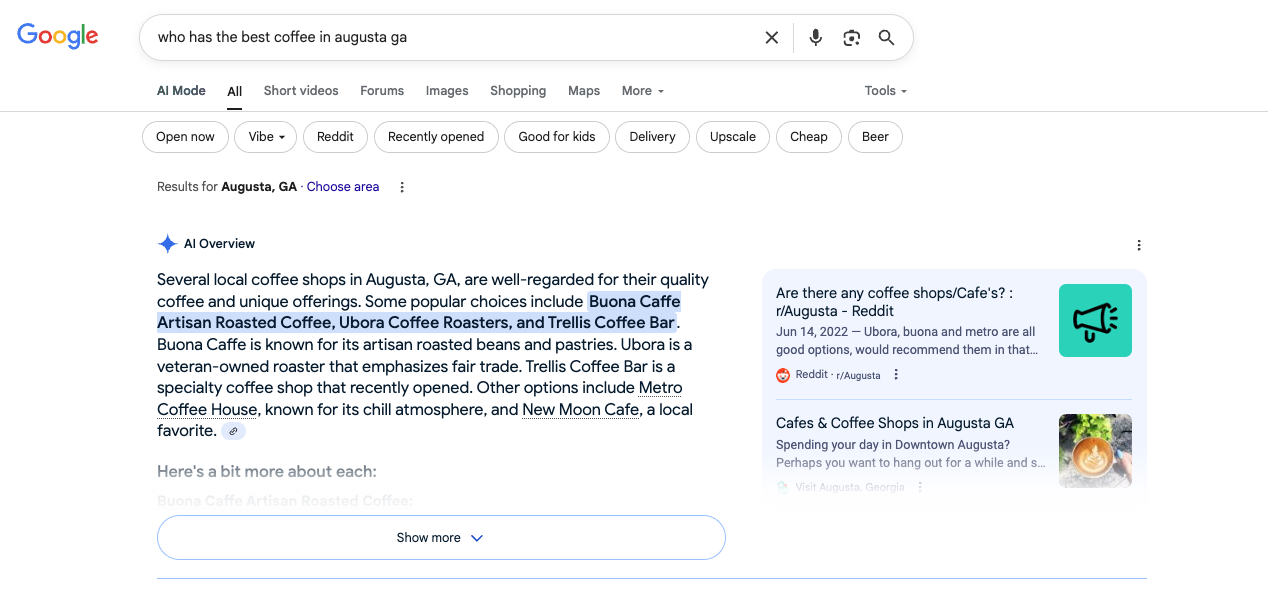Expand the More dropdown menu
The height and width of the screenshot is (606, 1268).
pyautogui.click(x=643, y=91)
